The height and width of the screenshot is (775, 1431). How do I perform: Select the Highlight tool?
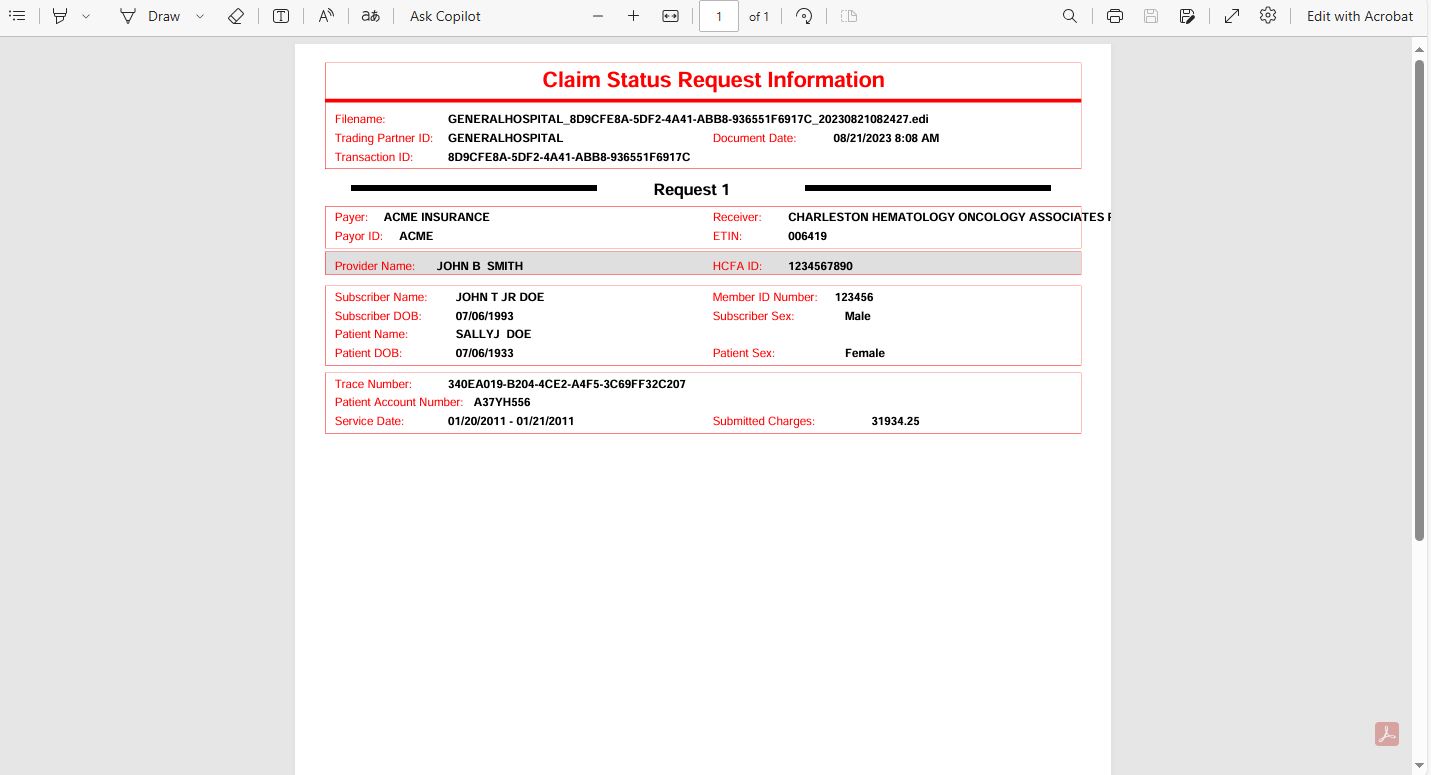point(61,16)
